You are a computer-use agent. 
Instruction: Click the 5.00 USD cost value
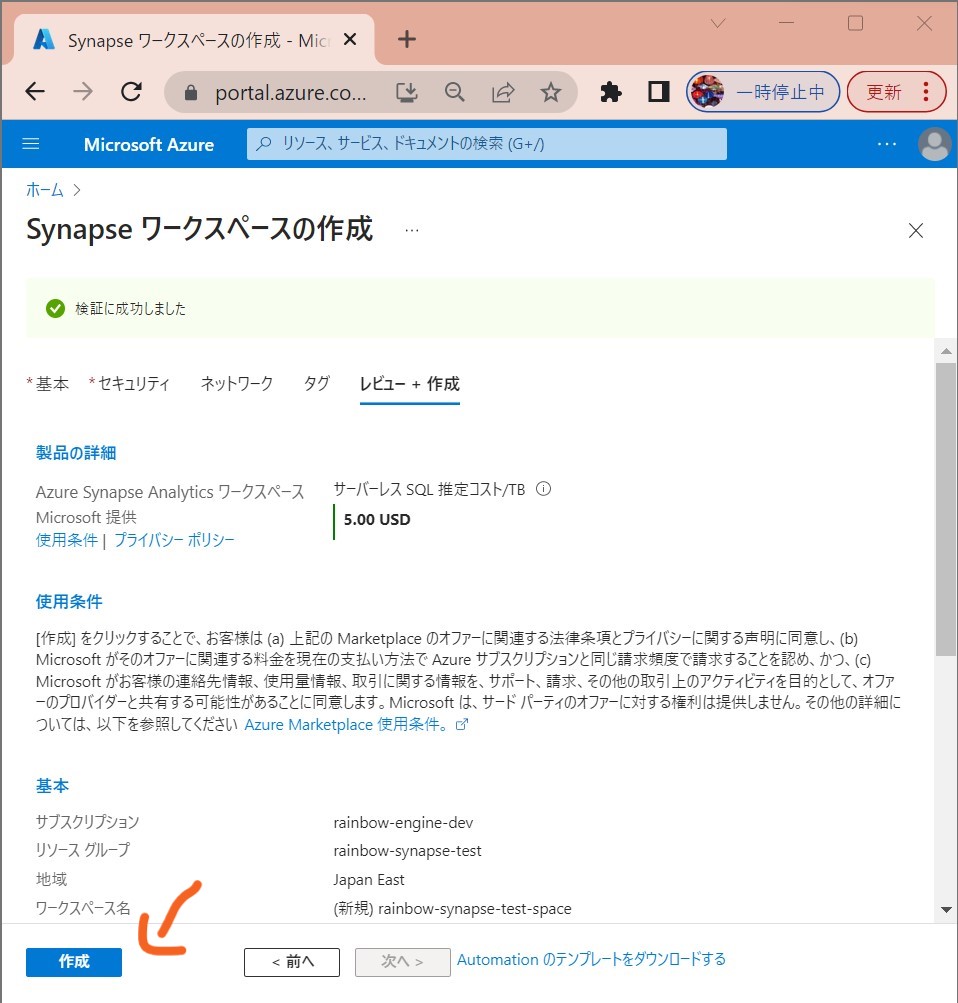coord(377,519)
